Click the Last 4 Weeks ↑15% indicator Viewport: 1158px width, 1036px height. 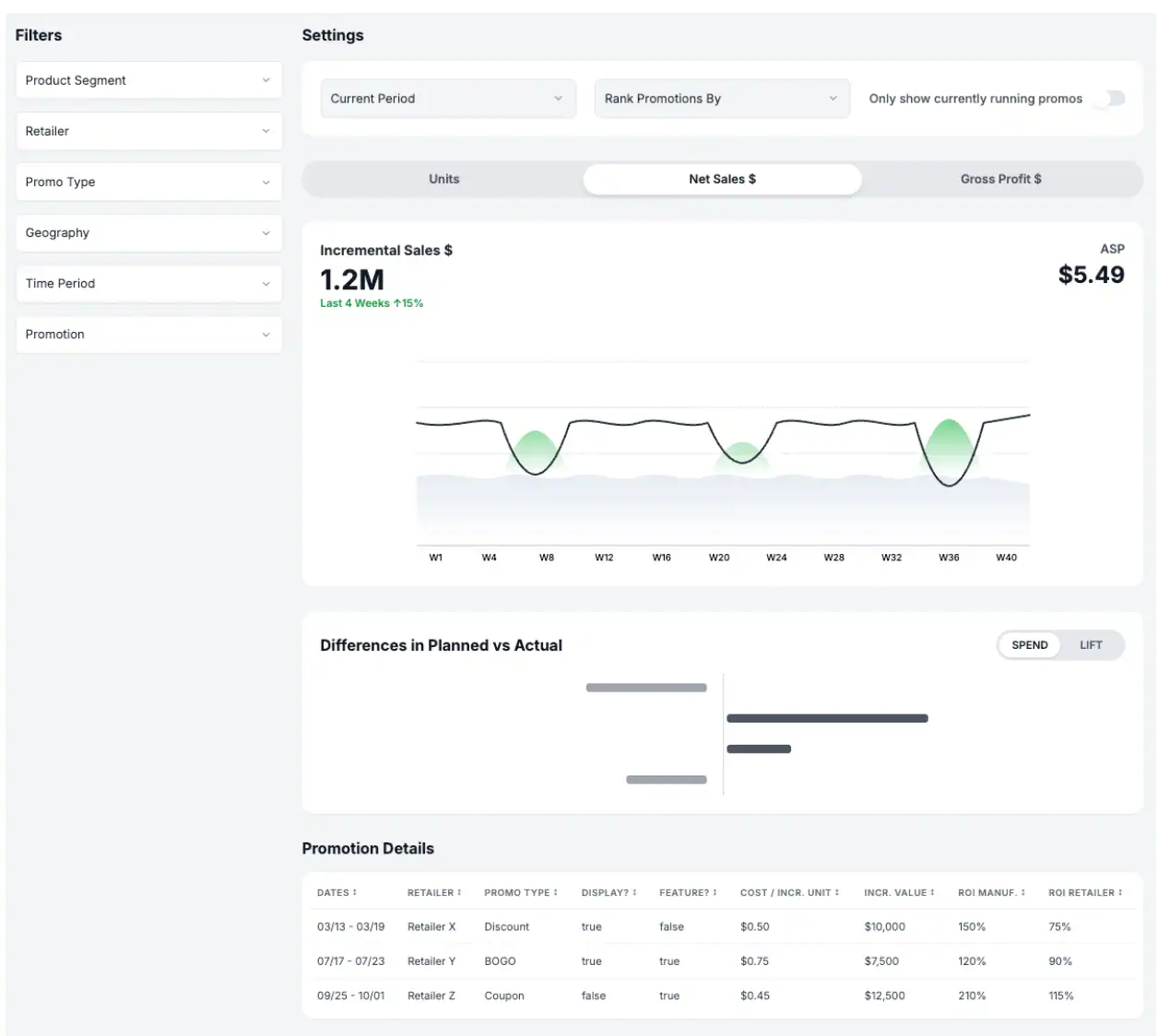(372, 303)
